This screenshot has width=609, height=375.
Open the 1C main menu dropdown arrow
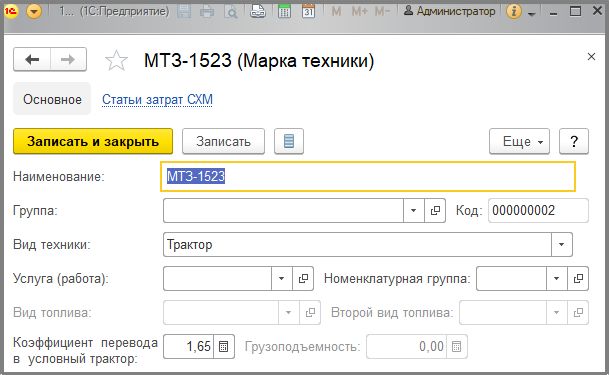tap(34, 12)
